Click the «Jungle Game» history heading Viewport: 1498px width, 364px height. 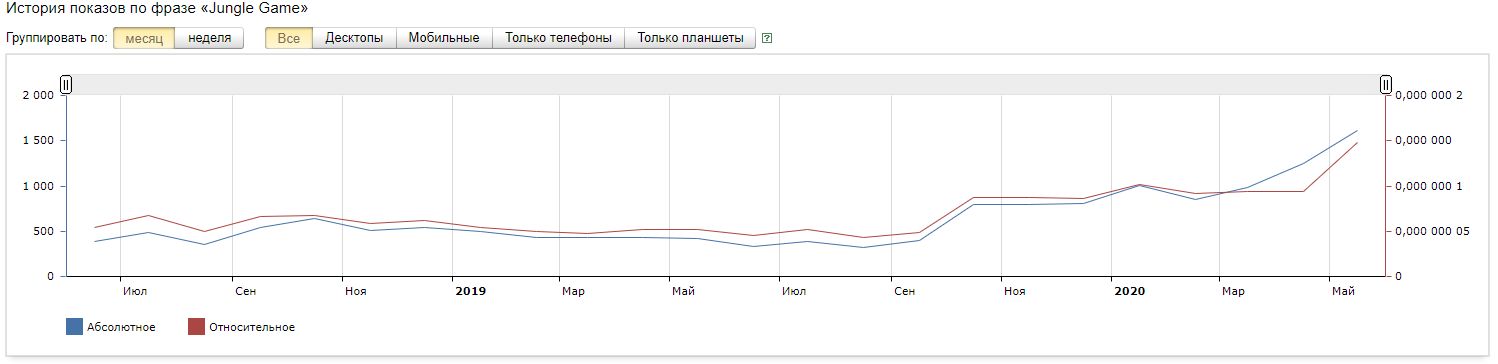[x=157, y=8]
